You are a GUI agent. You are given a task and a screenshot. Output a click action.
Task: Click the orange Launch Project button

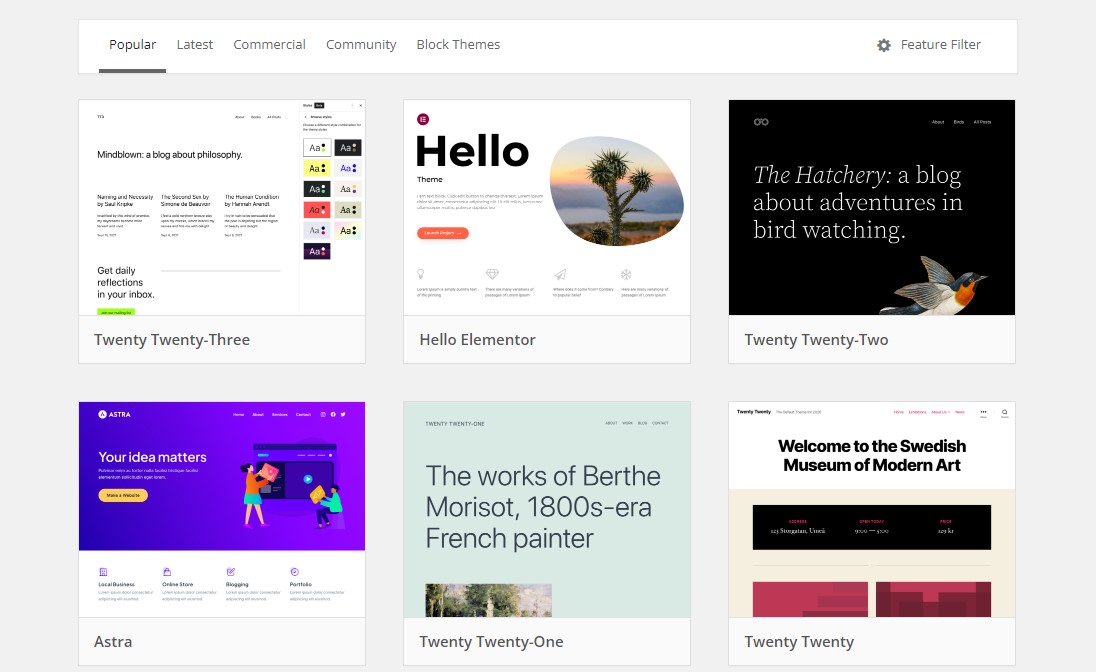pos(442,233)
